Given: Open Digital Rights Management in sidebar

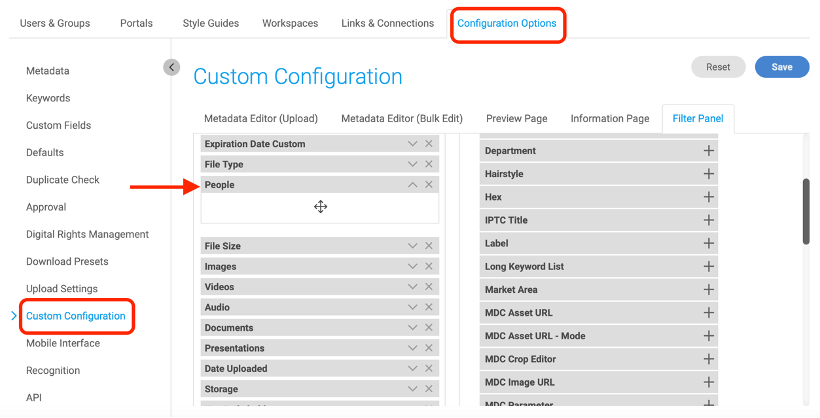Looking at the screenshot, I should [87, 234].
